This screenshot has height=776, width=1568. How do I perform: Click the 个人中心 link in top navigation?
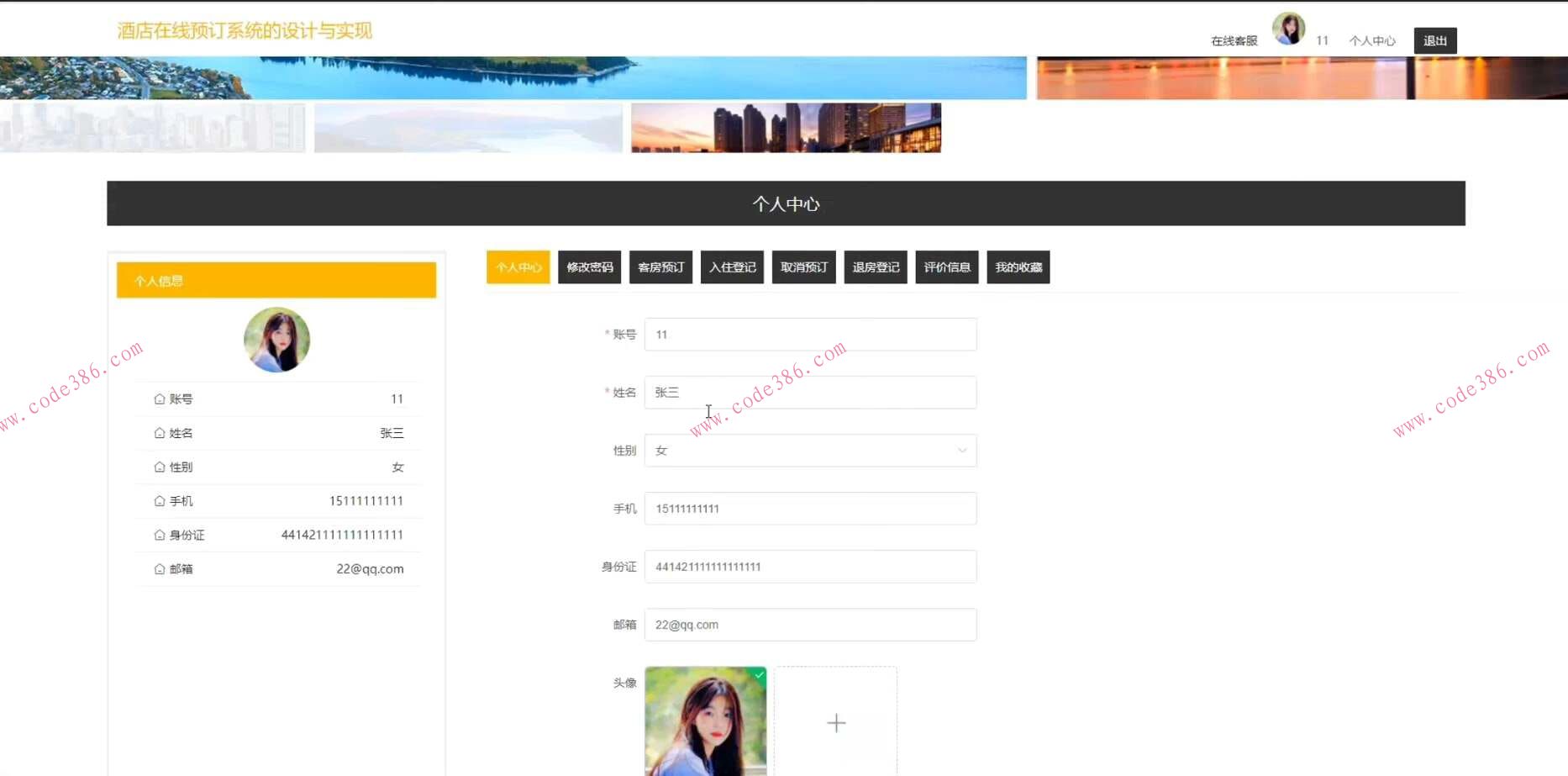[x=1371, y=41]
